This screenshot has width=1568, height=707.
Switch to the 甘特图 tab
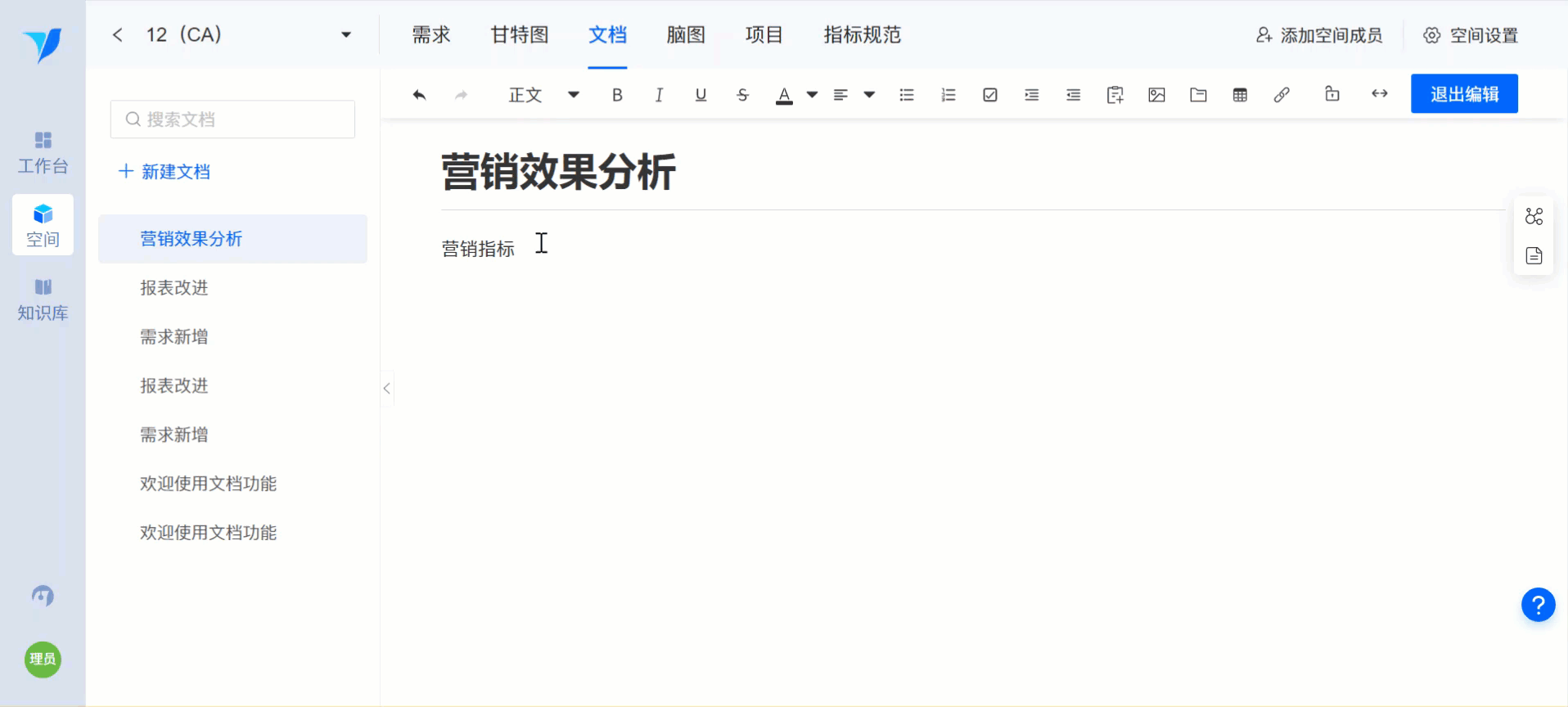[520, 34]
